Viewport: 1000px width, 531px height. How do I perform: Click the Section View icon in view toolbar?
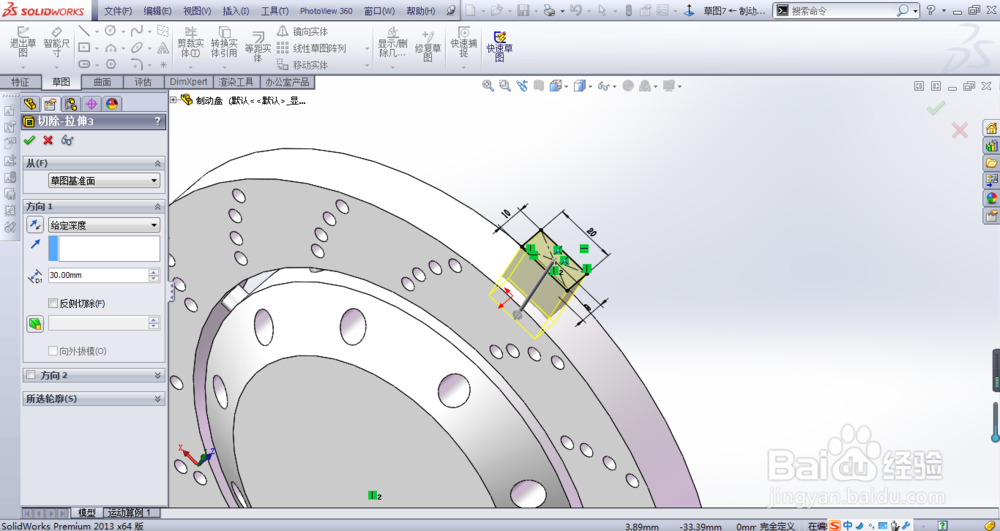coord(539,85)
